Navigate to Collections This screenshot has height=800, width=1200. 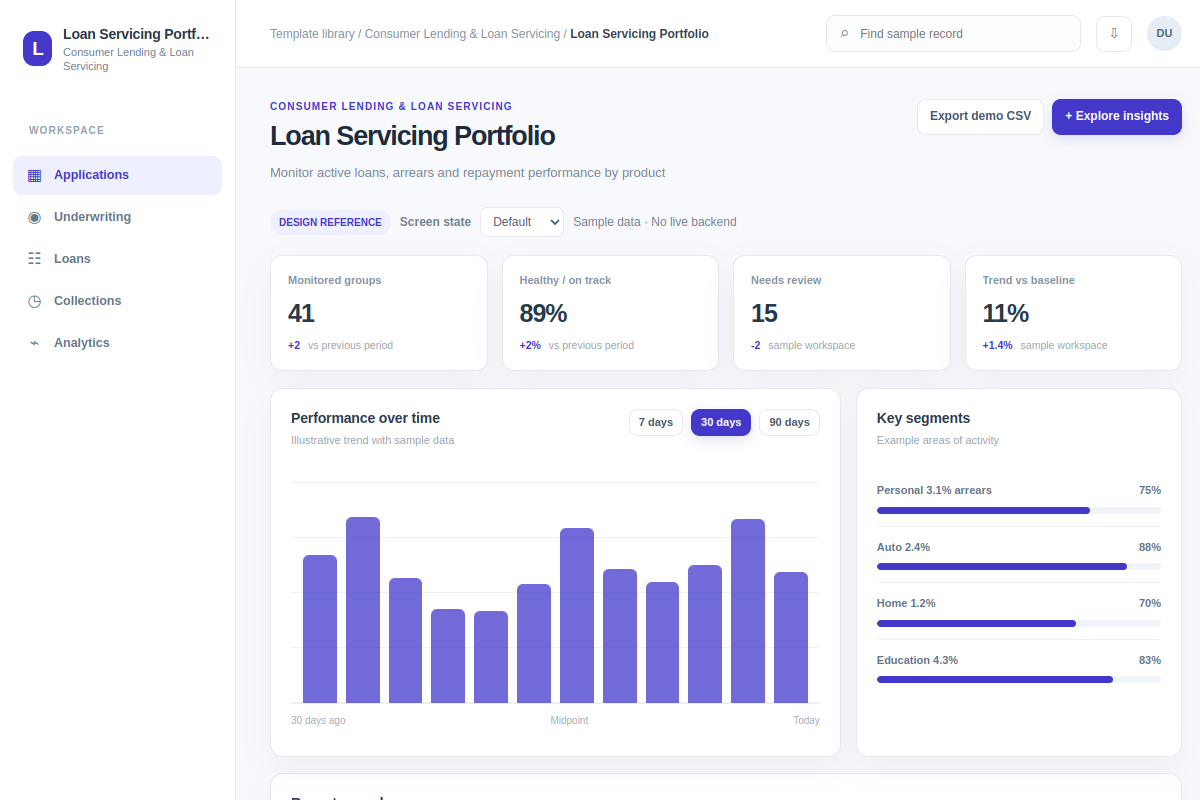coord(117,301)
